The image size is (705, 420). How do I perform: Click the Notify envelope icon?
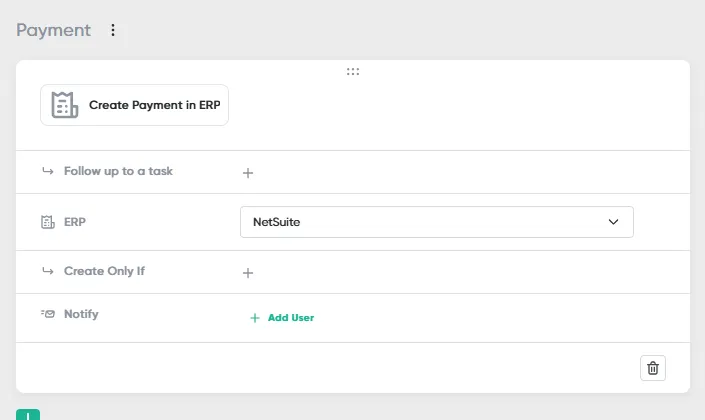tap(48, 313)
